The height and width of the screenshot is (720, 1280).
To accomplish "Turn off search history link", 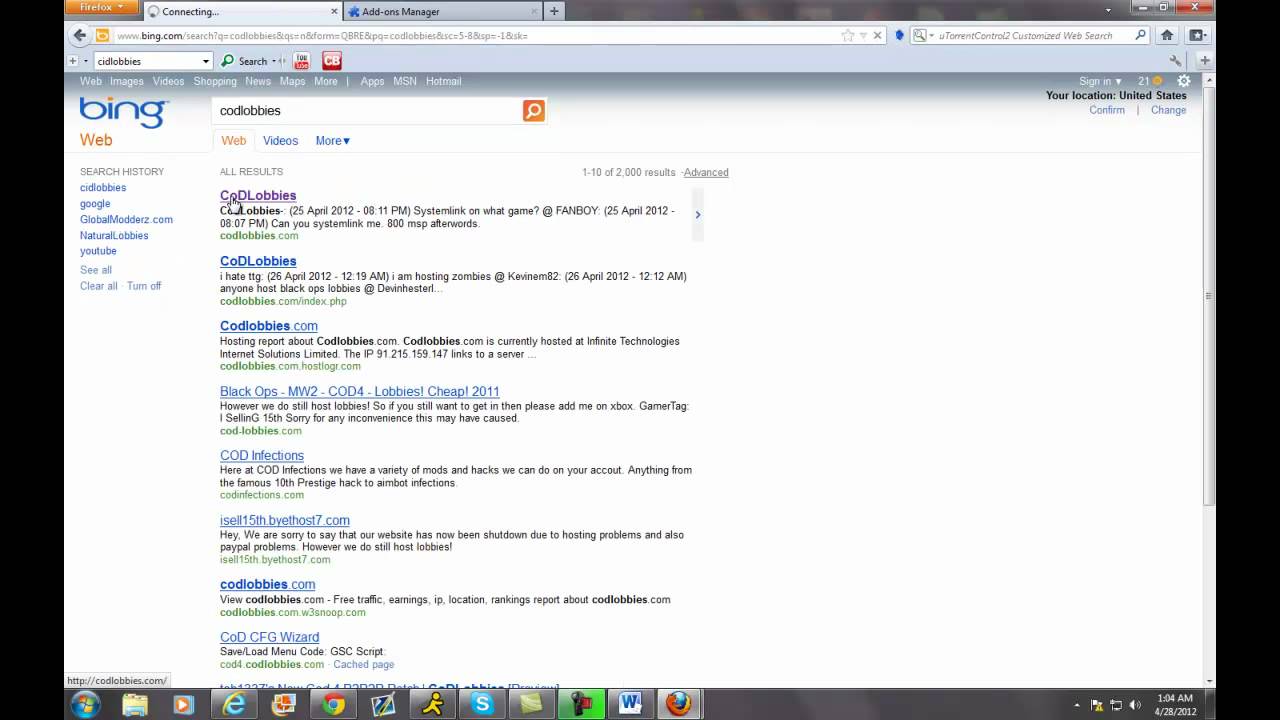I will 144,286.
